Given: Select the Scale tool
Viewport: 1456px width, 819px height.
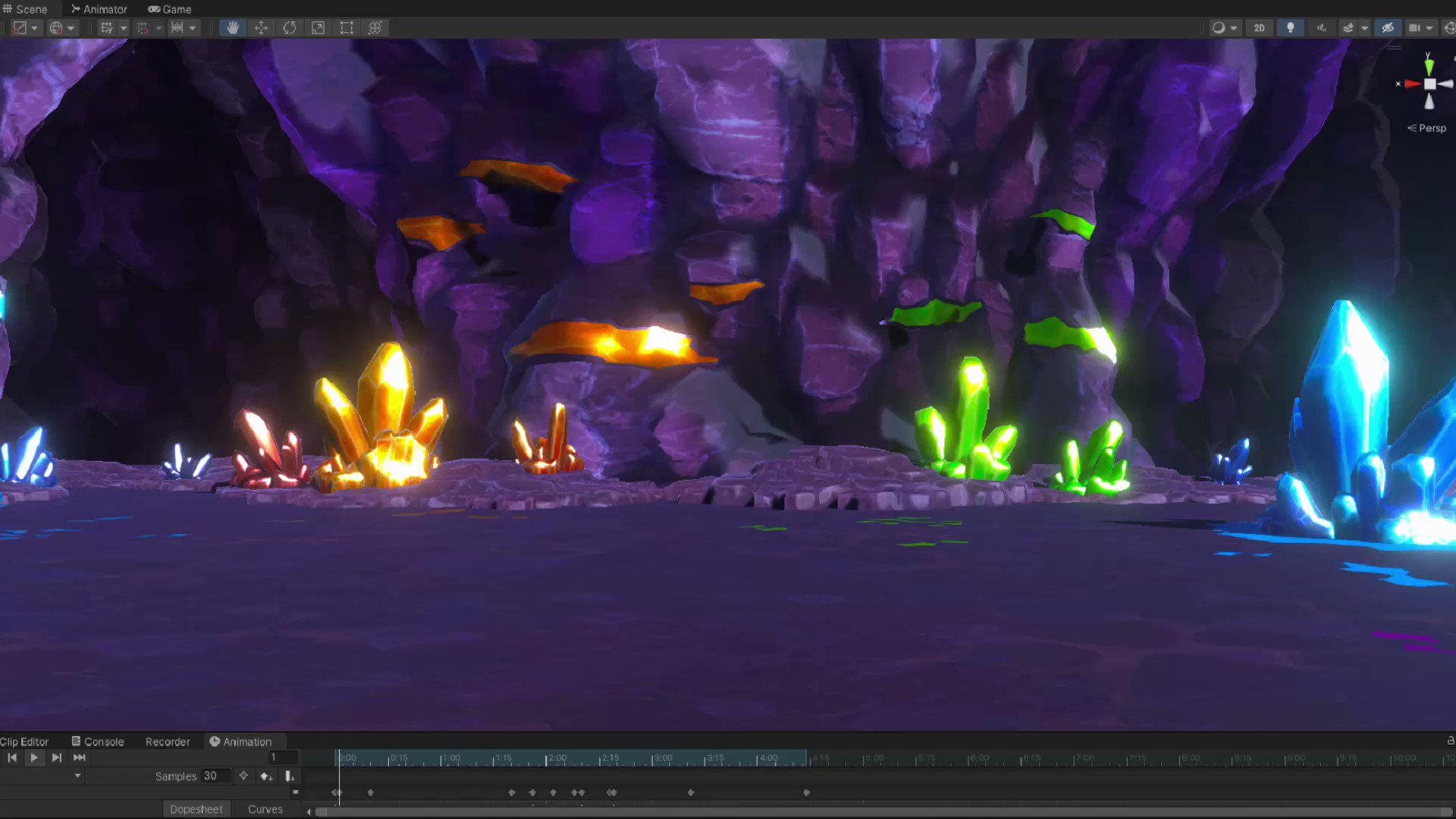Looking at the screenshot, I should tap(318, 28).
